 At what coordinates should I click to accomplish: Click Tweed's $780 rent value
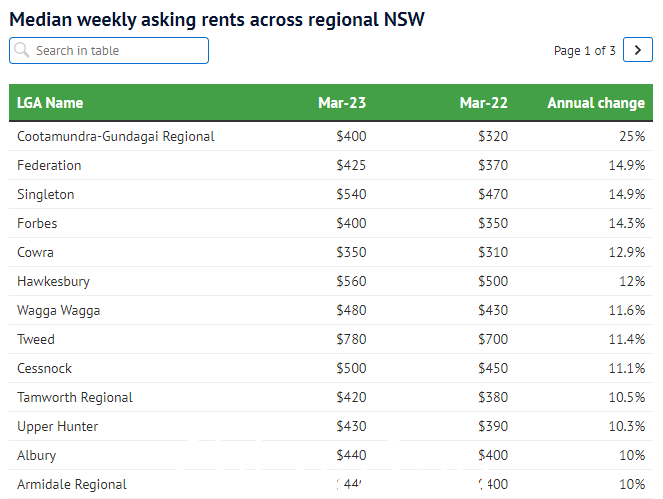pos(352,339)
